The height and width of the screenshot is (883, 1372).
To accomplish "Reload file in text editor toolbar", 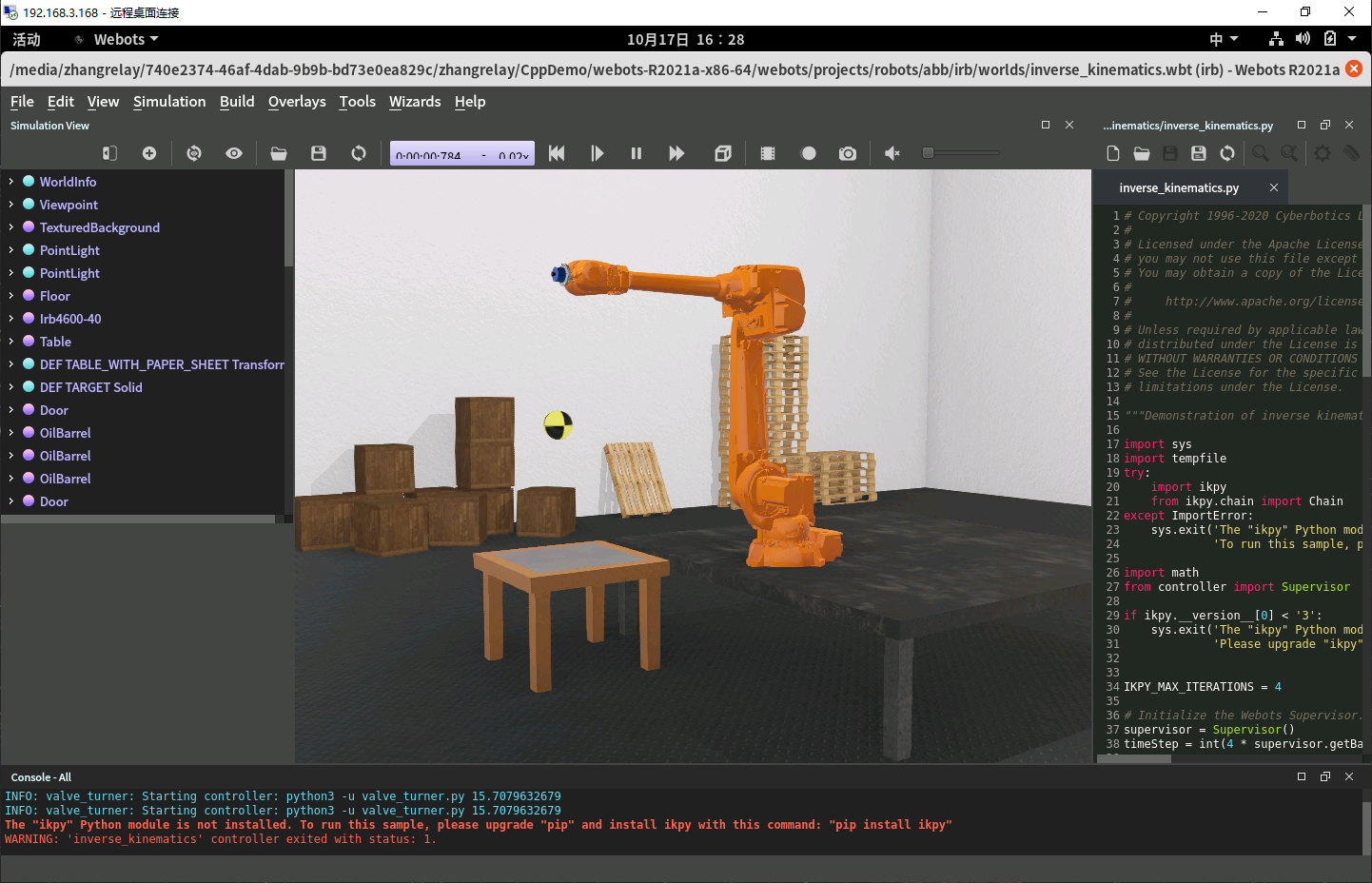I will (1227, 153).
